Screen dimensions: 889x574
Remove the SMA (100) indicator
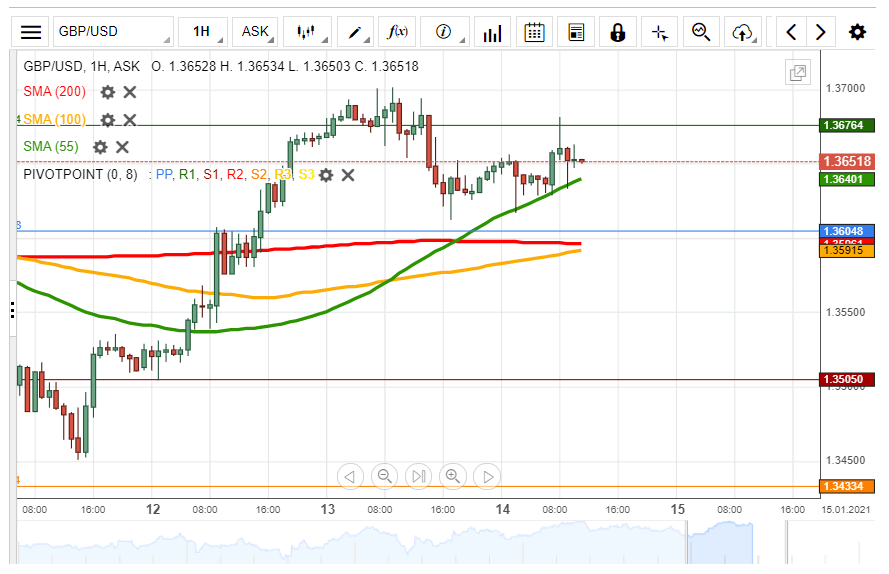click(130, 120)
